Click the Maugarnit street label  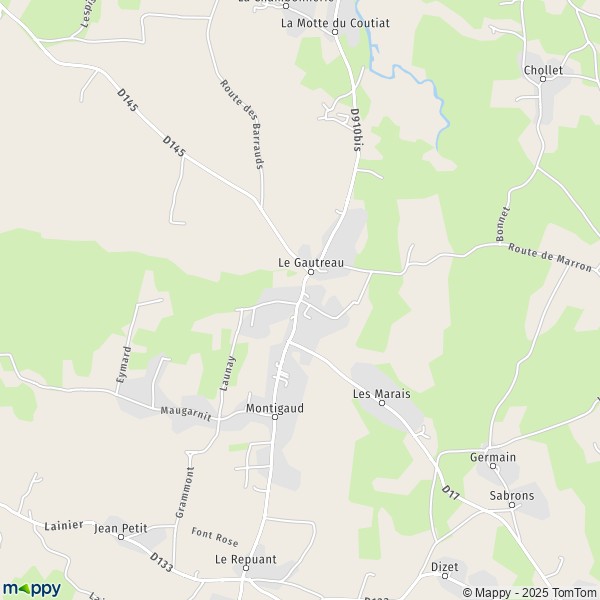pos(186,414)
